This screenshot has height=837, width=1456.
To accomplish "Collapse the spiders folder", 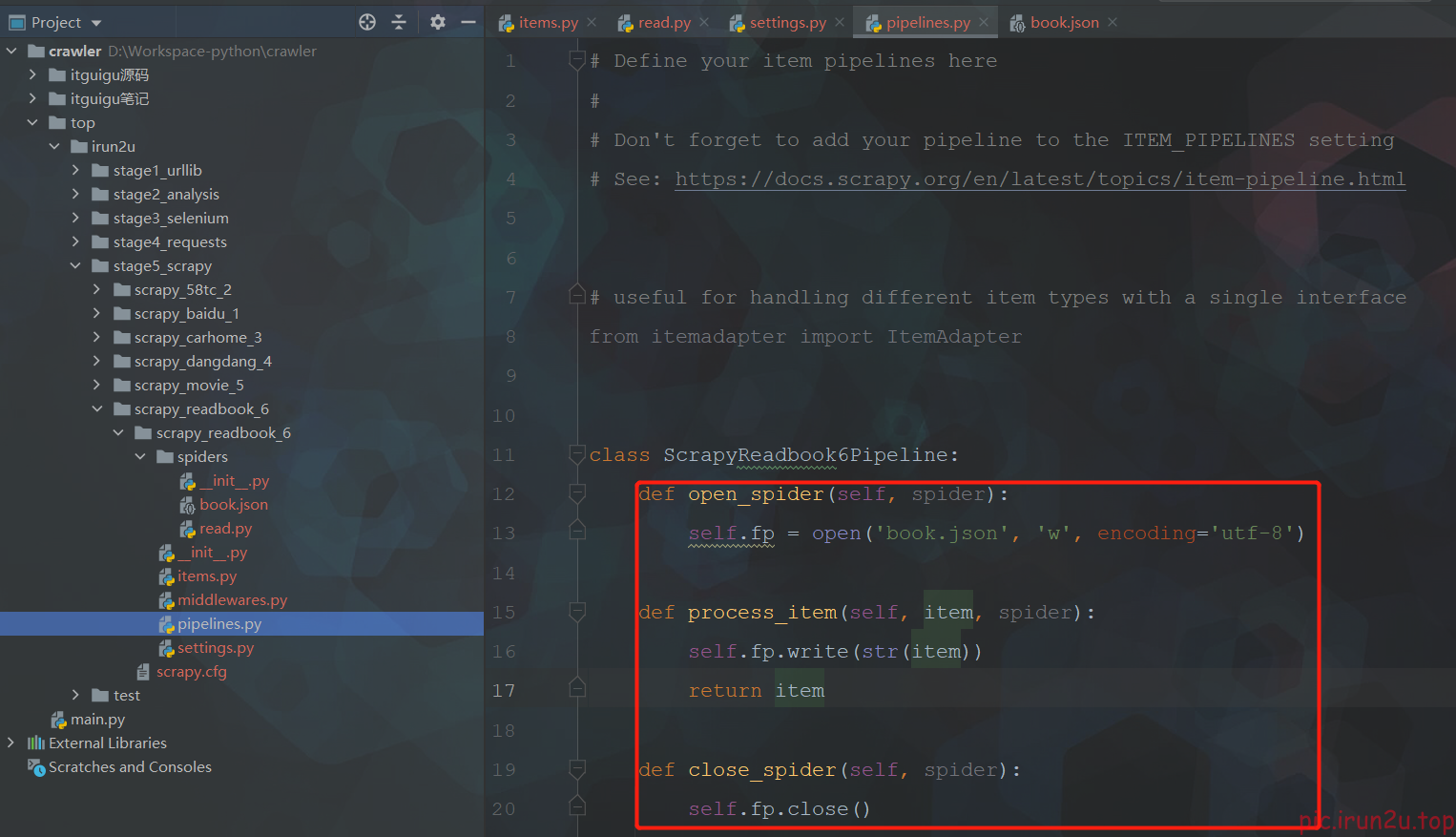I will tap(140, 456).
